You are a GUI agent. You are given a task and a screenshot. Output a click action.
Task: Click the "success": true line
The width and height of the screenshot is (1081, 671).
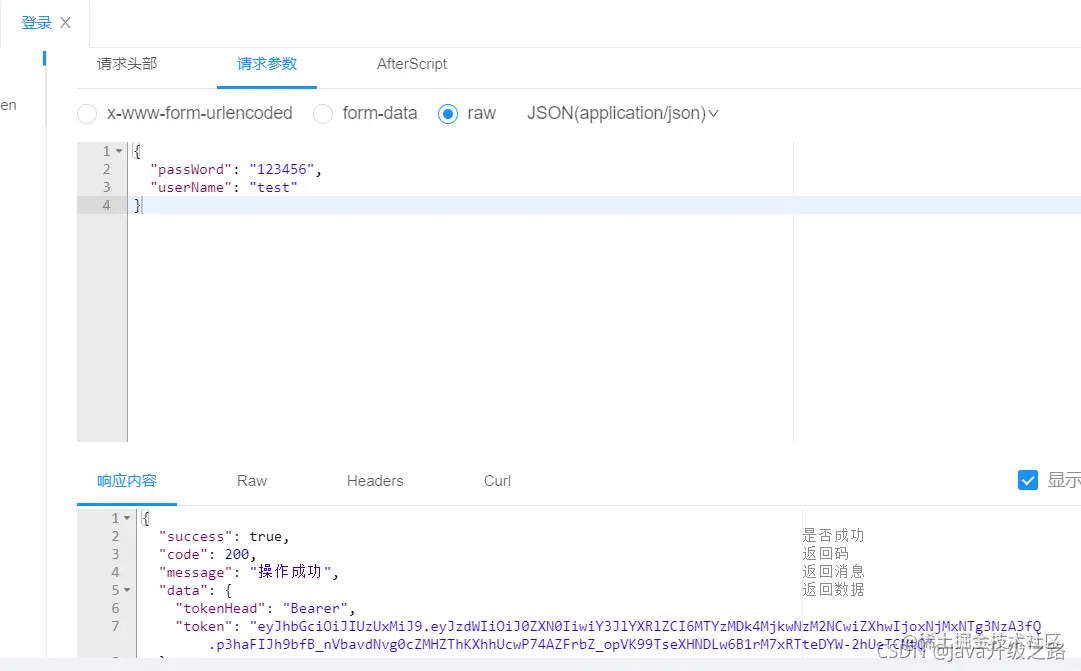[x=224, y=537]
